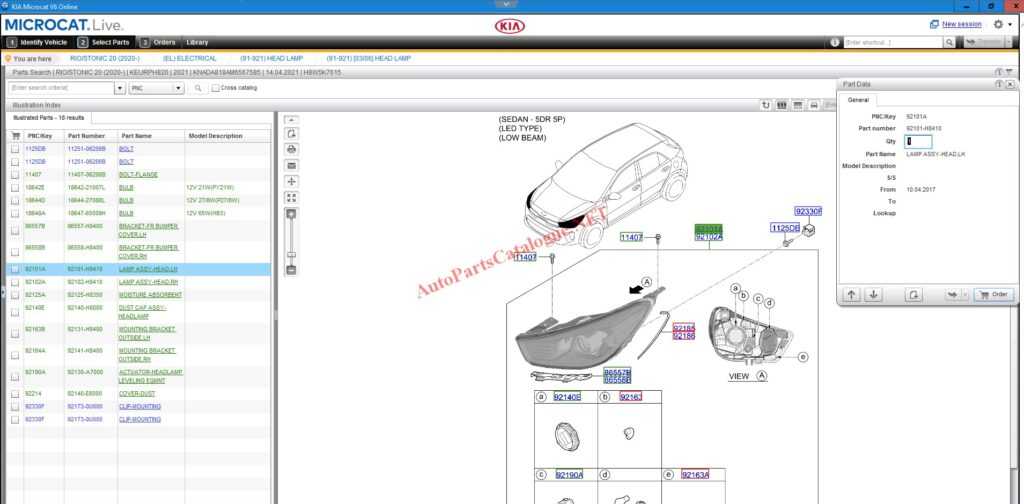Click the Qty input field

[x=917, y=141]
